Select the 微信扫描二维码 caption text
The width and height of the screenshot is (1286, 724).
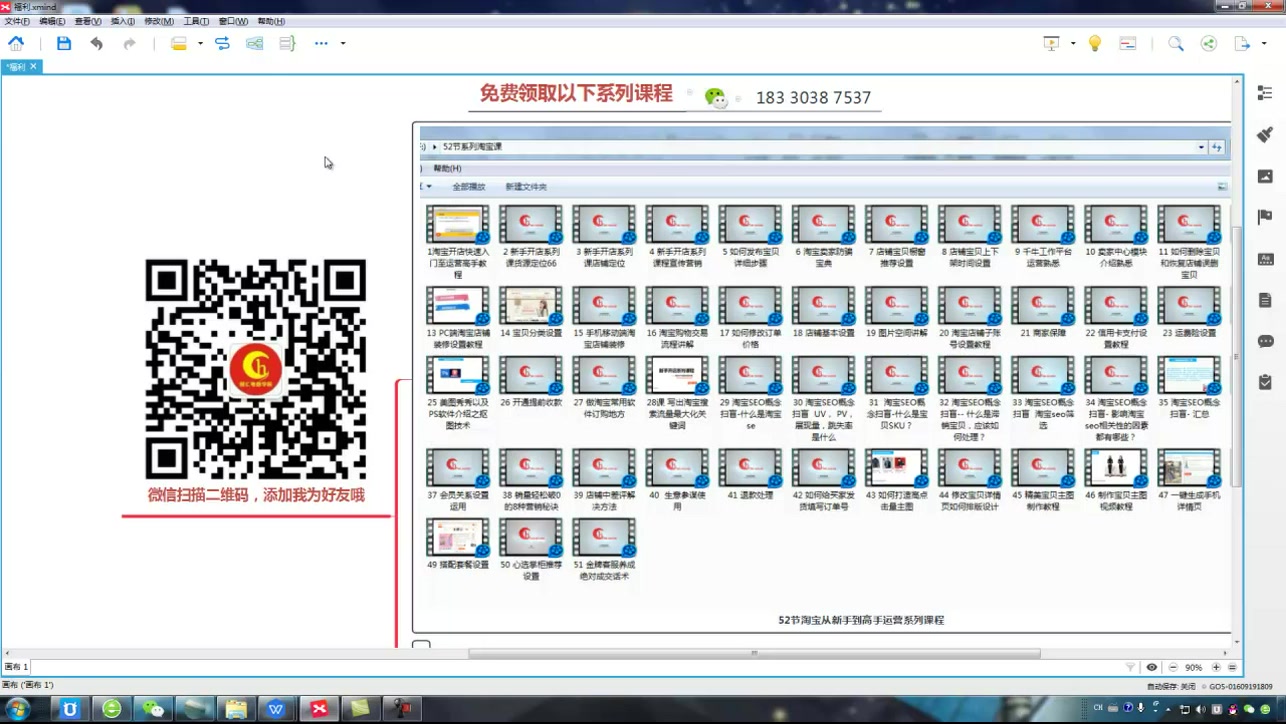point(256,495)
